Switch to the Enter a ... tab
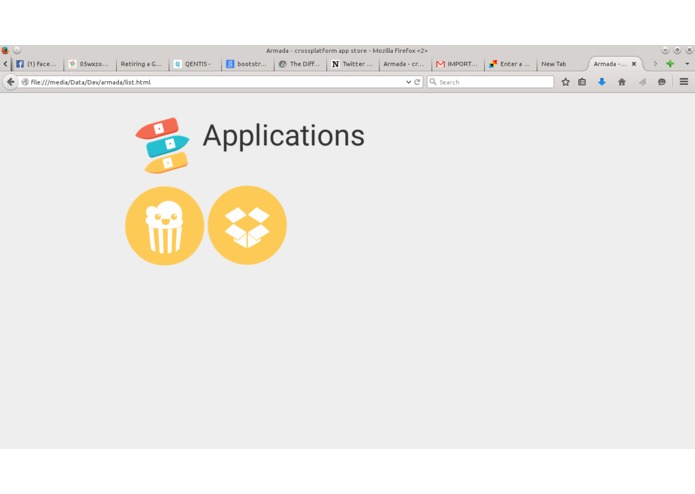 (510, 64)
